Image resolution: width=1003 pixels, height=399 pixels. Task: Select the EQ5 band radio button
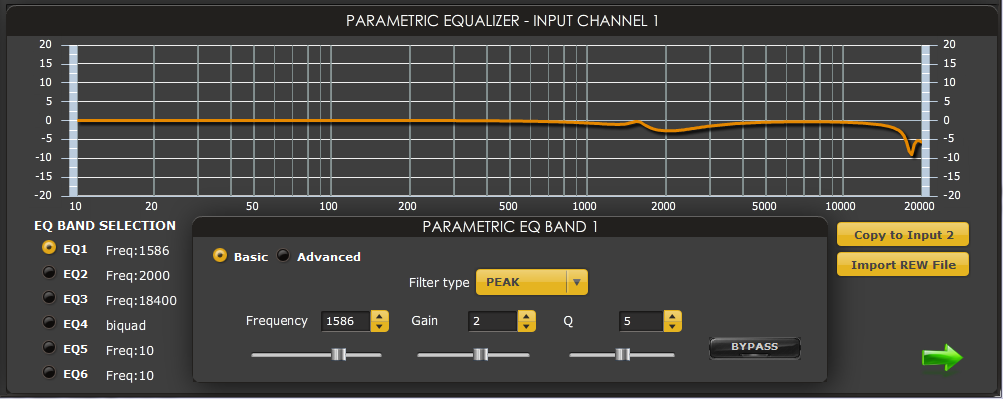pyautogui.click(x=49, y=347)
